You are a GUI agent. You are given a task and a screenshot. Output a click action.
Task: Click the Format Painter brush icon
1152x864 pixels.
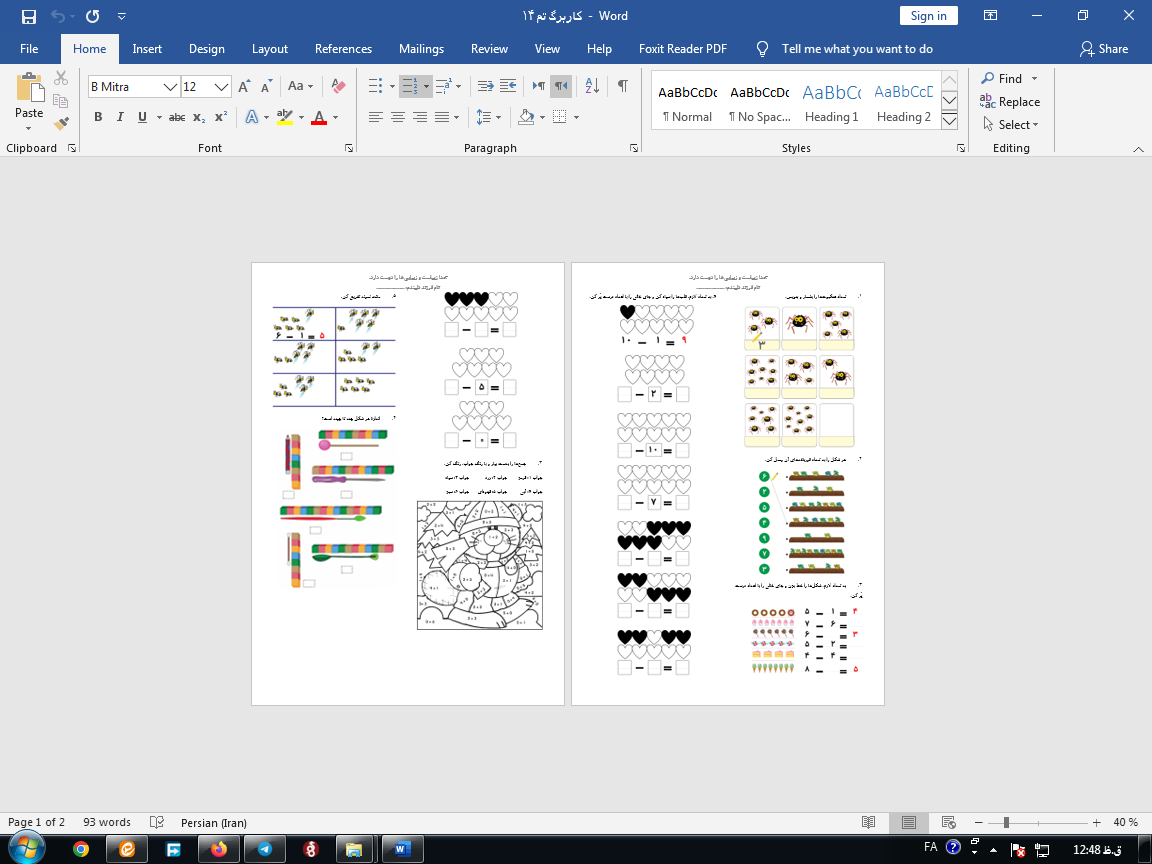pyautogui.click(x=61, y=124)
